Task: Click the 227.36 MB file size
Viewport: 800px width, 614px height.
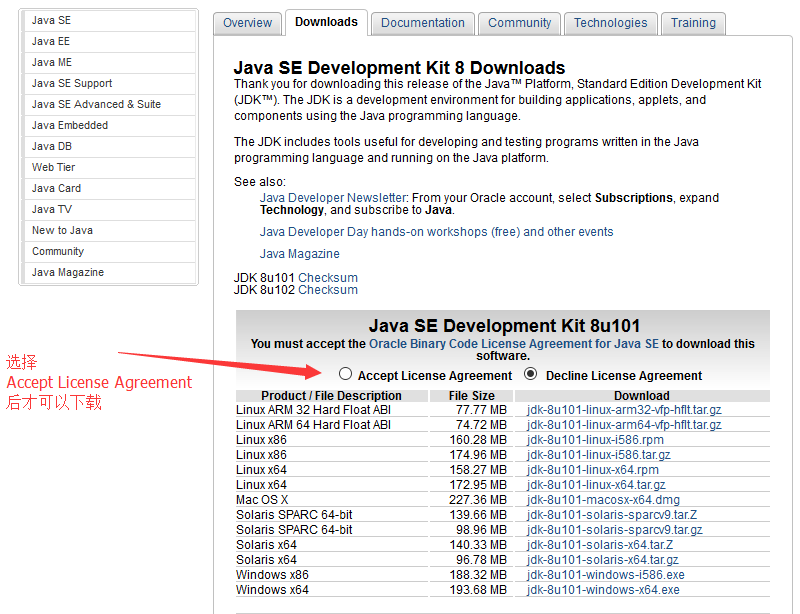Action: click(x=478, y=500)
